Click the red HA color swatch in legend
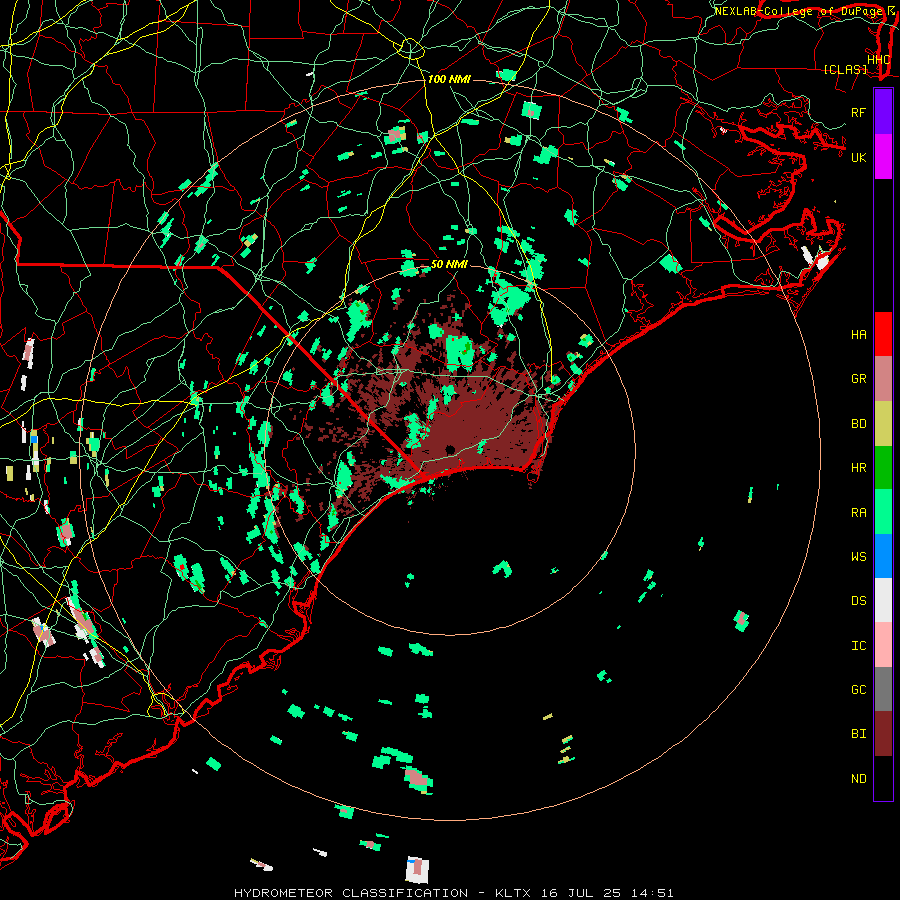900x900 pixels. pos(883,334)
